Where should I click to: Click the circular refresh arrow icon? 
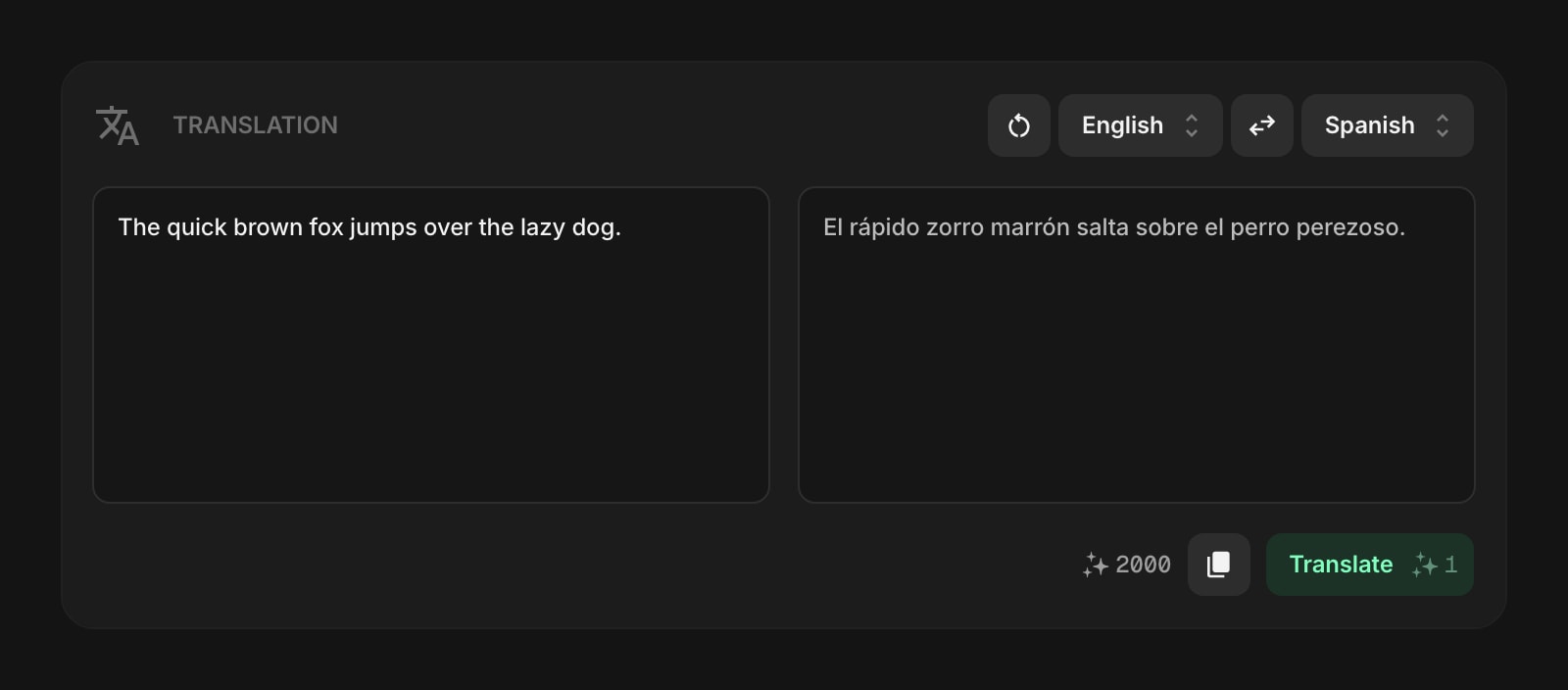pyautogui.click(x=1018, y=125)
